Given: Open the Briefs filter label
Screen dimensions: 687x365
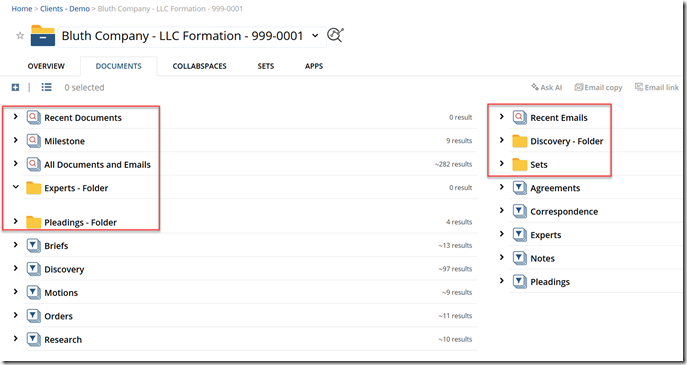Looking at the screenshot, I should click(x=56, y=246).
